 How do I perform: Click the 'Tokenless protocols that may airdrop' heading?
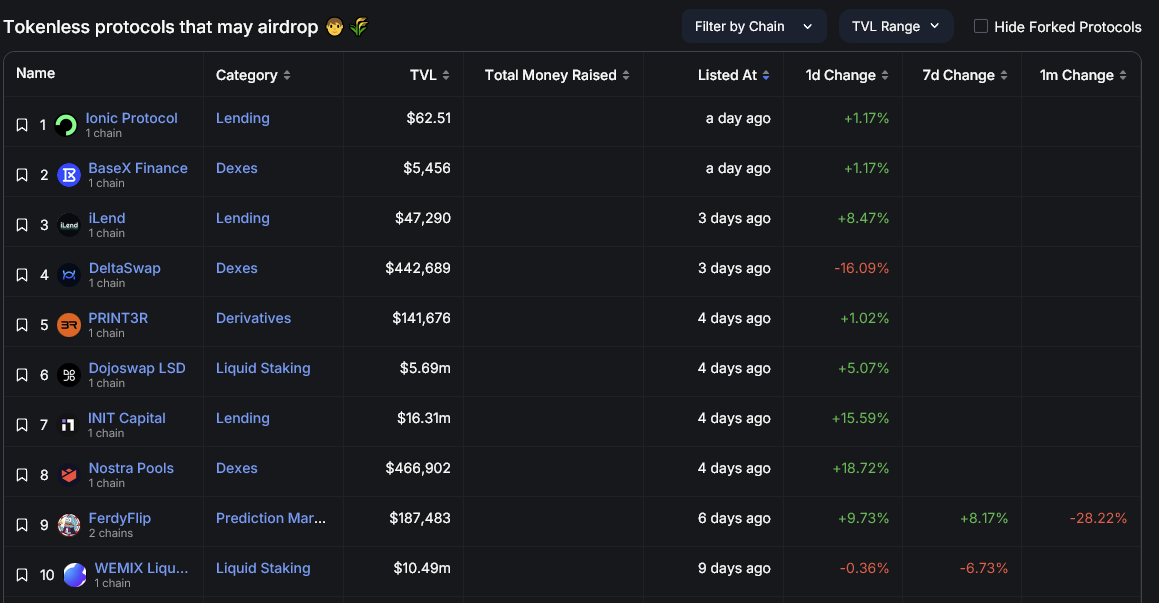pos(161,27)
